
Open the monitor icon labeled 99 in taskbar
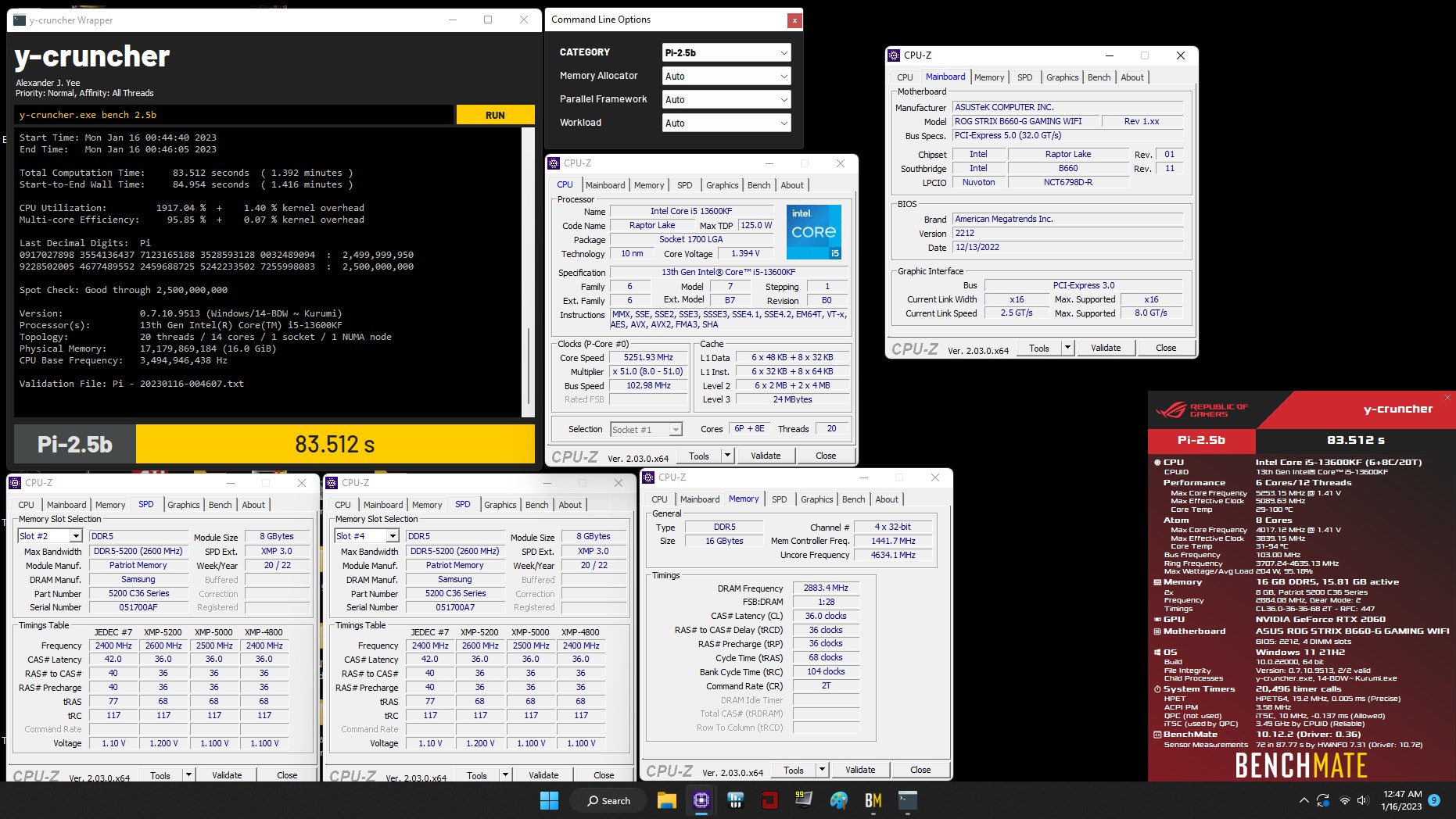(x=804, y=800)
